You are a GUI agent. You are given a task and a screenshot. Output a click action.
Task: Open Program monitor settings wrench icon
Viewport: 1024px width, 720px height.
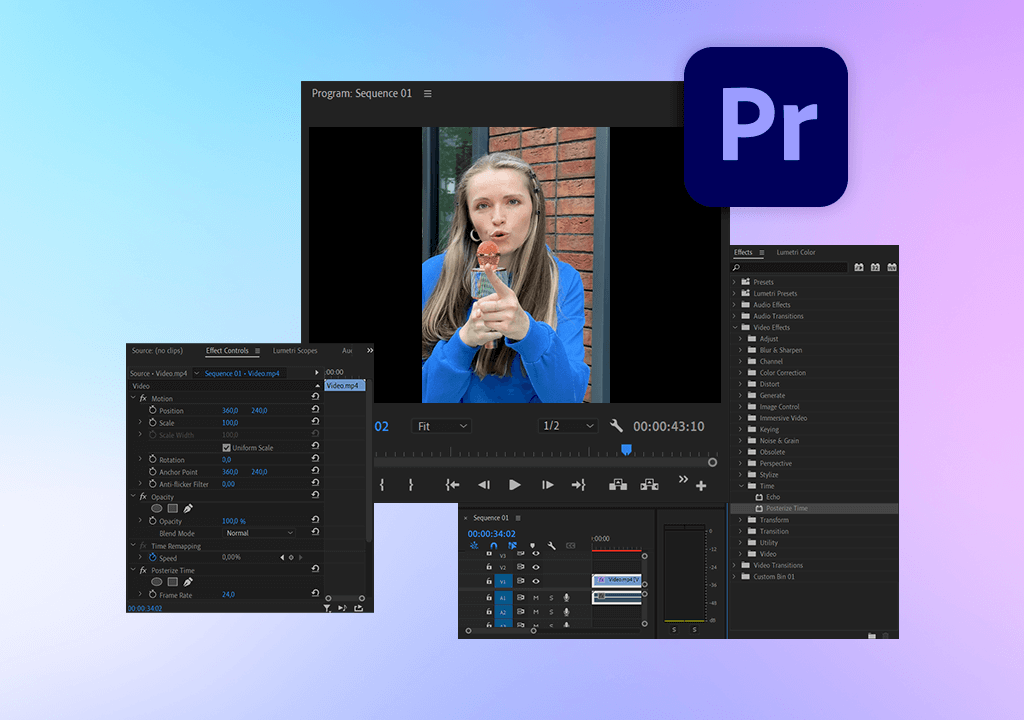point(616,426)
